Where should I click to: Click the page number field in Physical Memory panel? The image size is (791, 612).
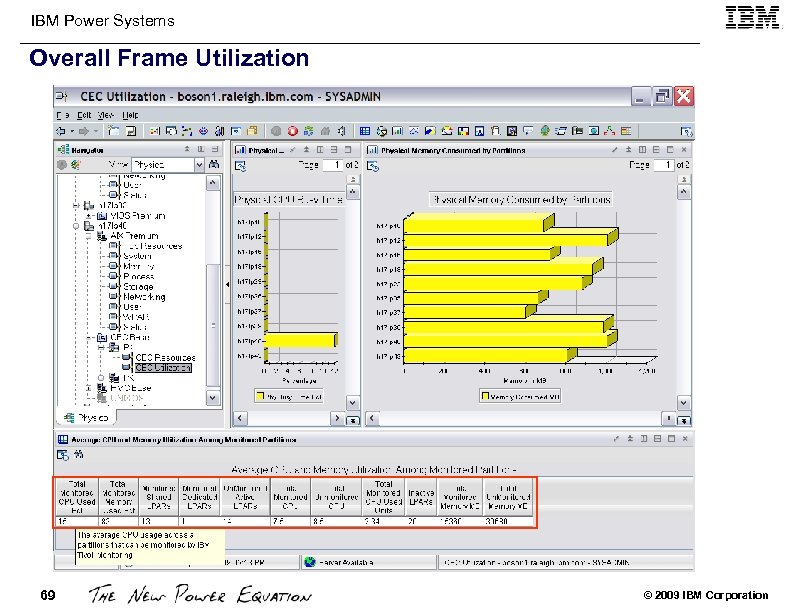click(x=664, y=165)
